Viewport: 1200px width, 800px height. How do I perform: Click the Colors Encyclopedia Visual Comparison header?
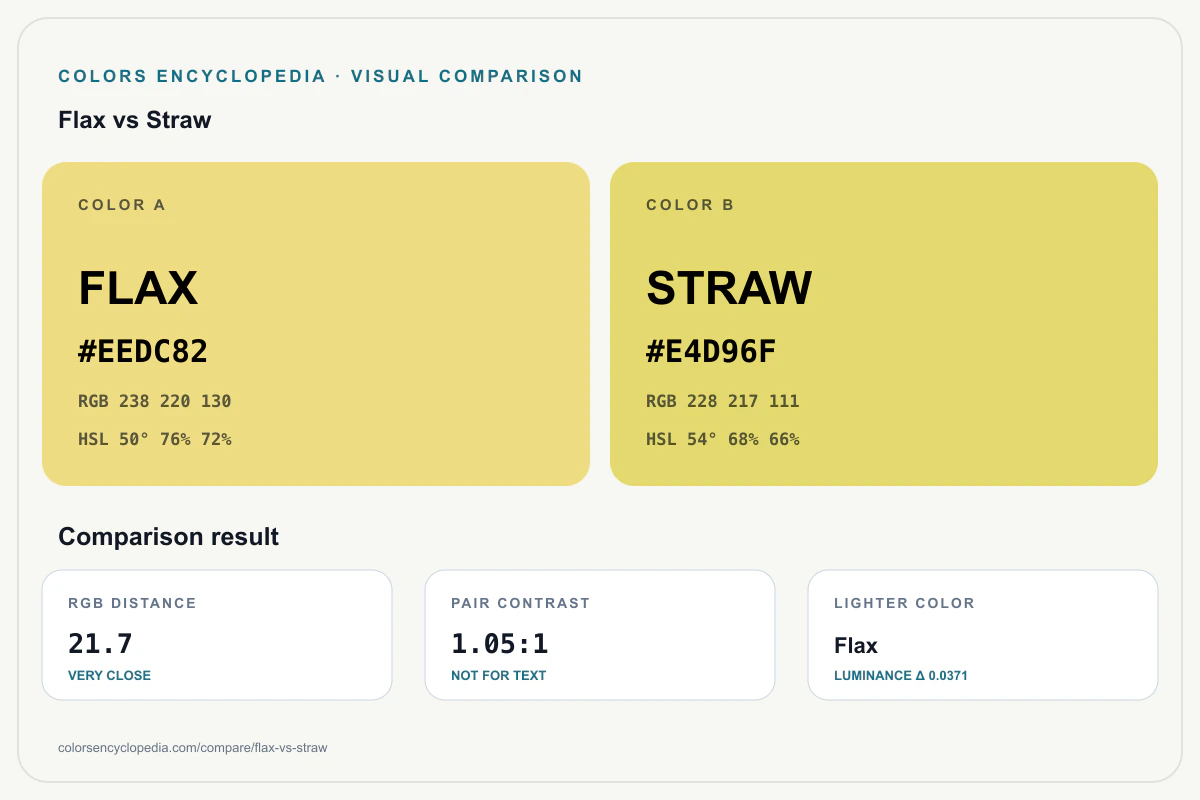(x=321, y=76)
